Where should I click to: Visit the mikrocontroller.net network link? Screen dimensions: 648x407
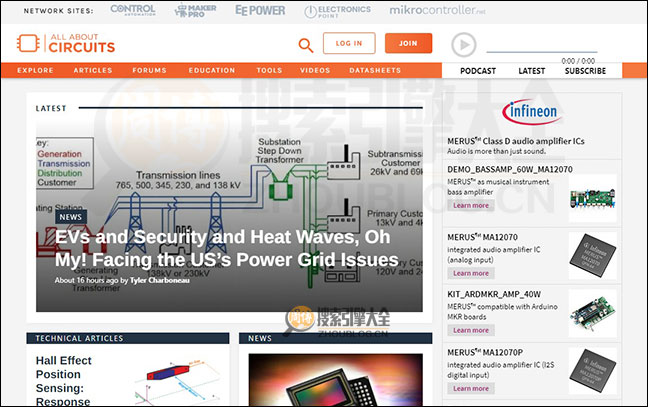423,11
